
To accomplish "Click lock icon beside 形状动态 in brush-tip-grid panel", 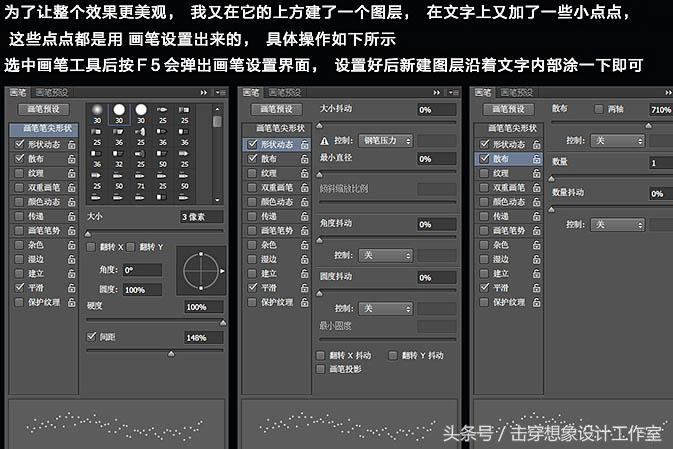I will [72, 145].
